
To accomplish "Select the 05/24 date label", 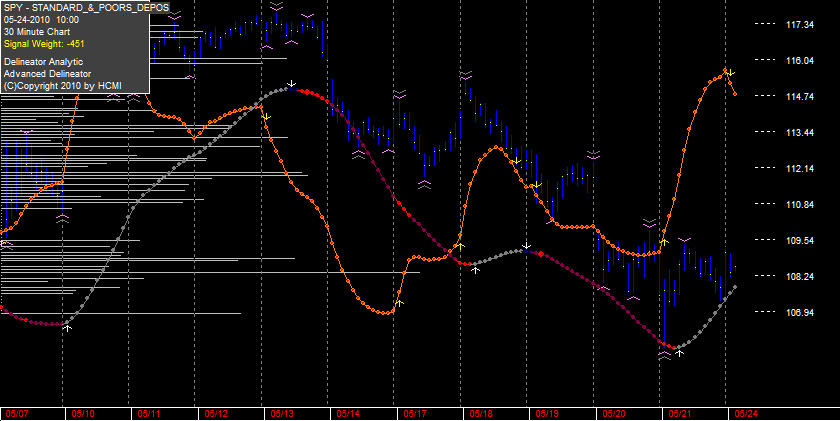I will 747,414.
